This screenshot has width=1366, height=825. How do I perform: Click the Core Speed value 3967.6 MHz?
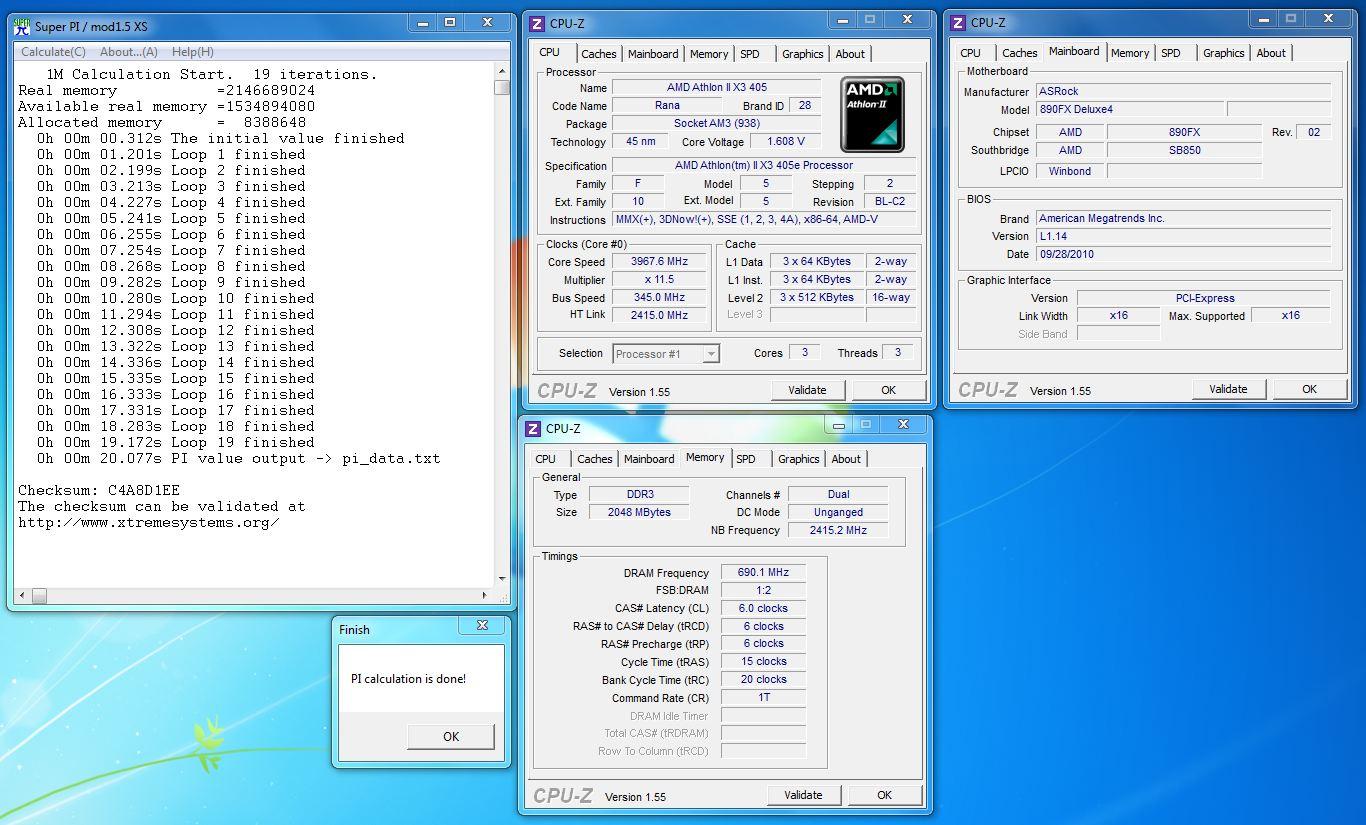[660, 262]
